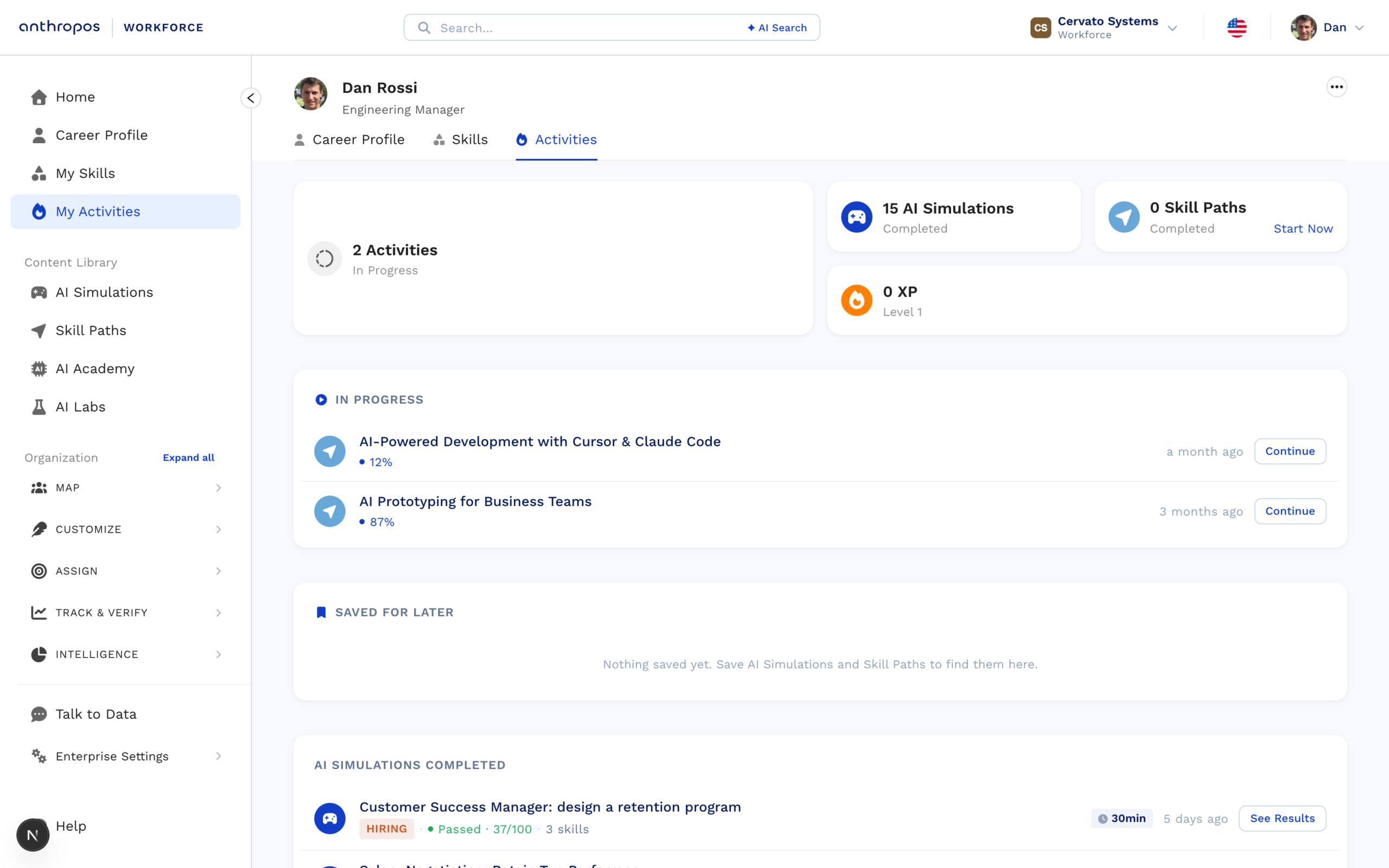1389x868 pixels.
Task: Click Dan Rossi's profile photo
Action: point(310,93)
